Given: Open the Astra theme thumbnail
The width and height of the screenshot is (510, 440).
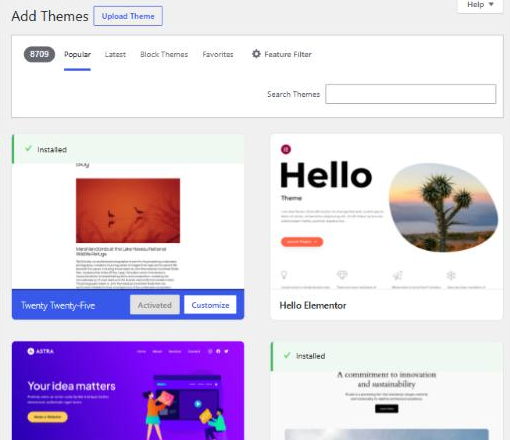Looking at the screenshot, I should tap(128, 391).
